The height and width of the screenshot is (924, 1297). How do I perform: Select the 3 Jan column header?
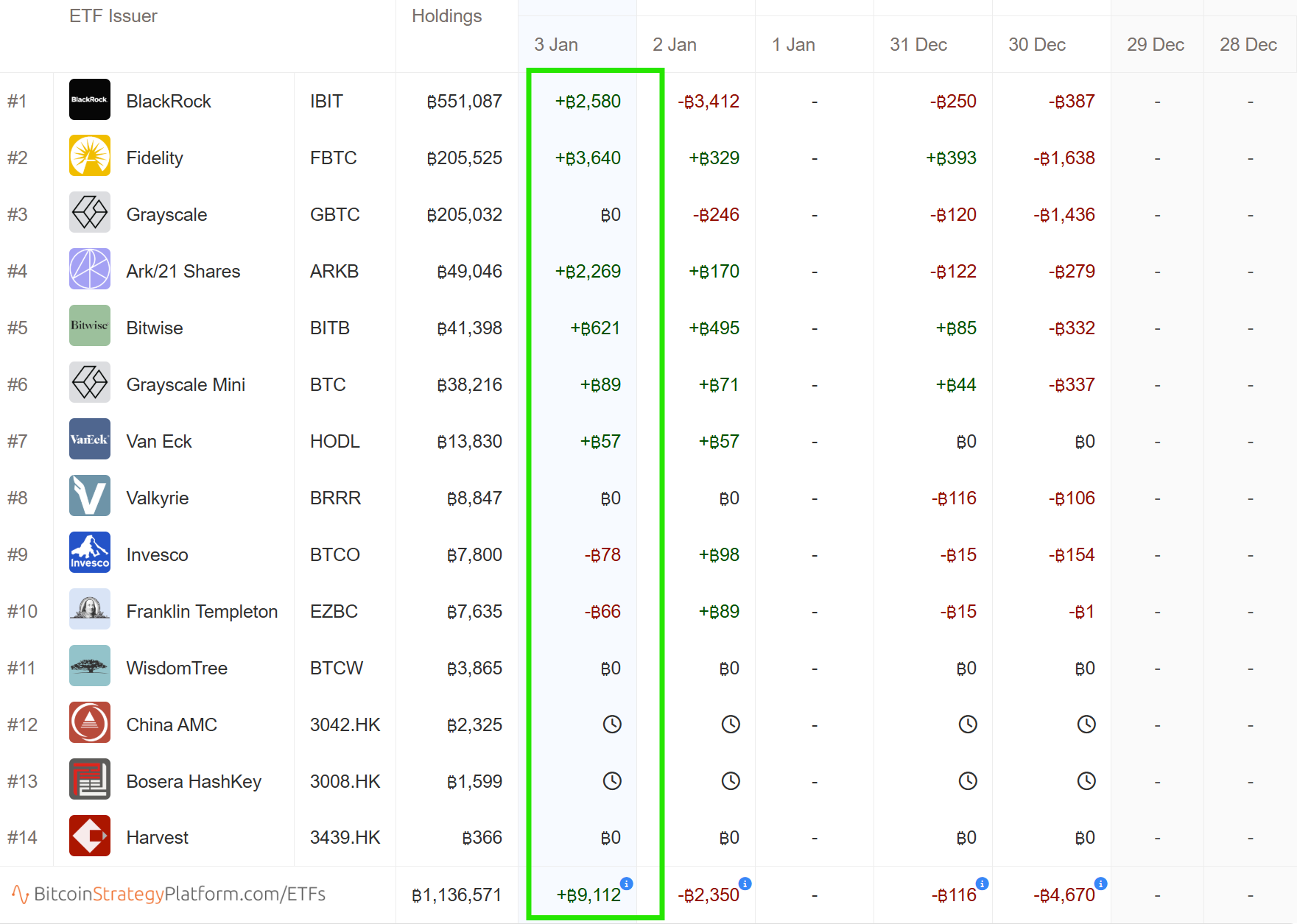pyautogui.click(x=556, y=45)
